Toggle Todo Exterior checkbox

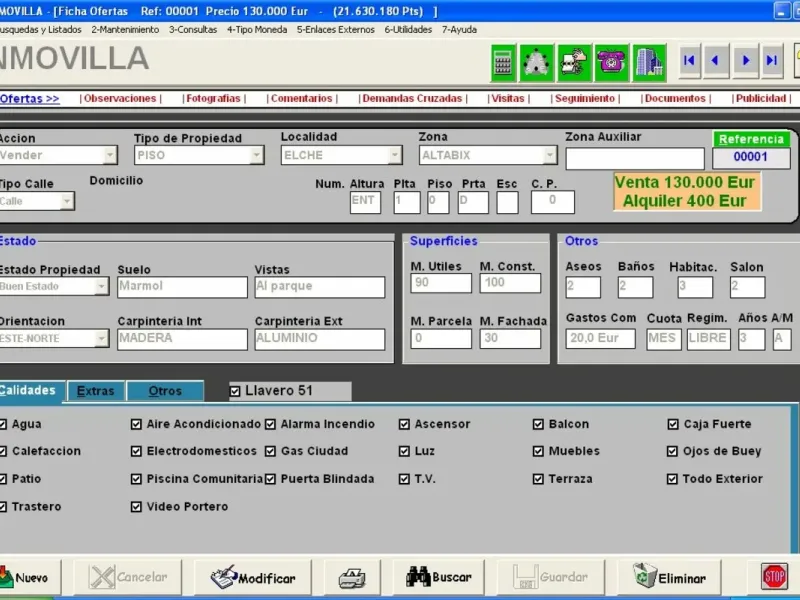[x=672, y=479]
